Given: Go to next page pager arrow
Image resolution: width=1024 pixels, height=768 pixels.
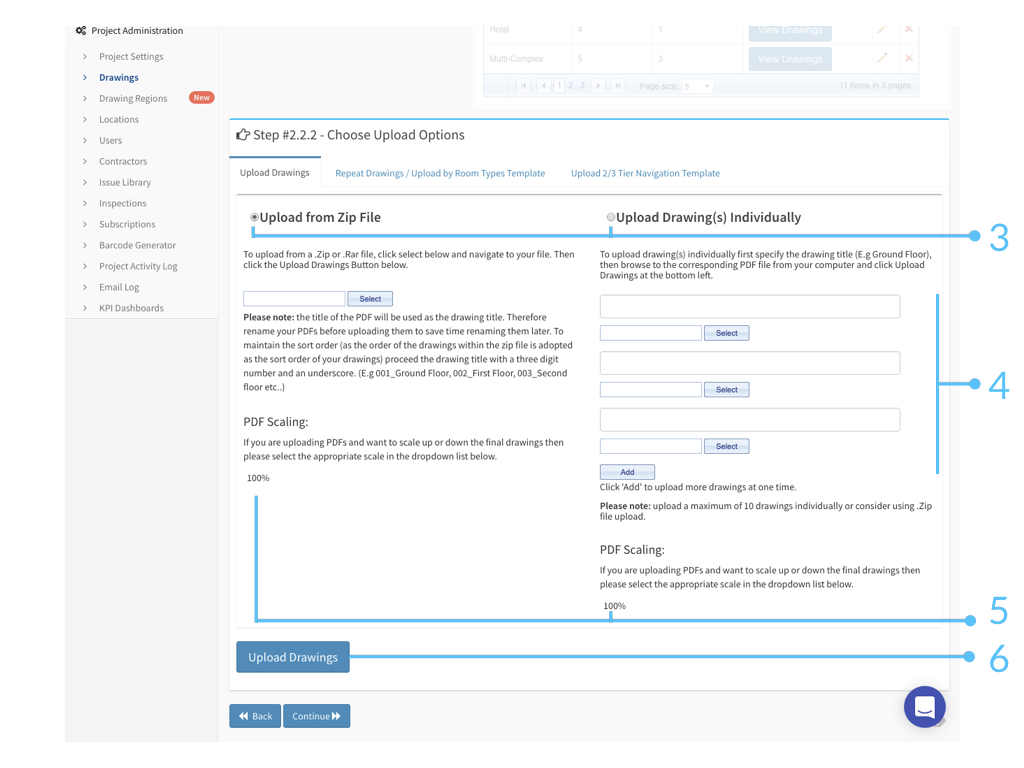Looking at the screenshot, I should pyautogui.click(x=598, y=86).
